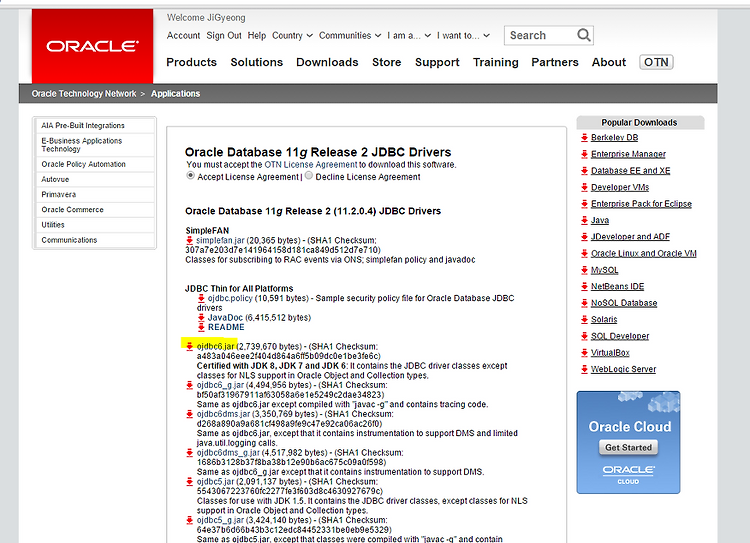The height and width of the screenshot is (543, 750).
Task: Click download icon next to Solaris
Action: 584,320
